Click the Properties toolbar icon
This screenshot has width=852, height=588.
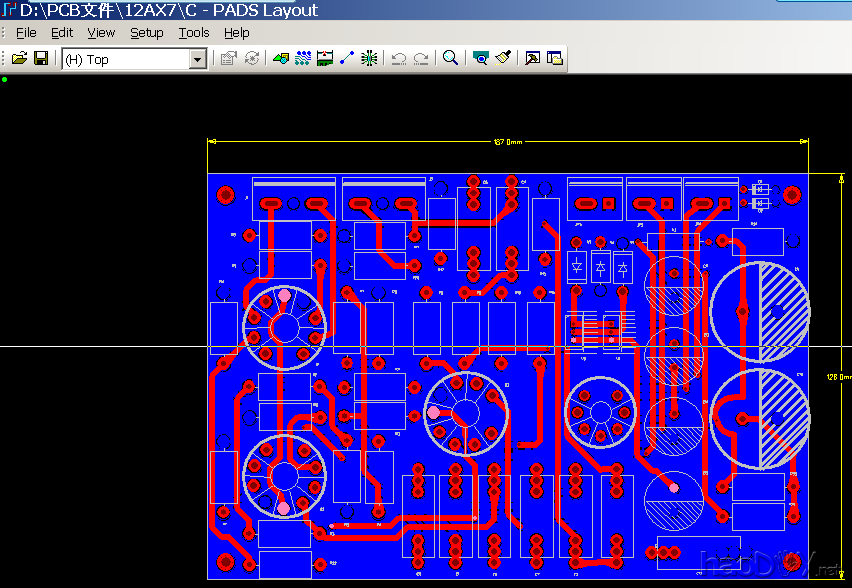(x=228, y=59)
